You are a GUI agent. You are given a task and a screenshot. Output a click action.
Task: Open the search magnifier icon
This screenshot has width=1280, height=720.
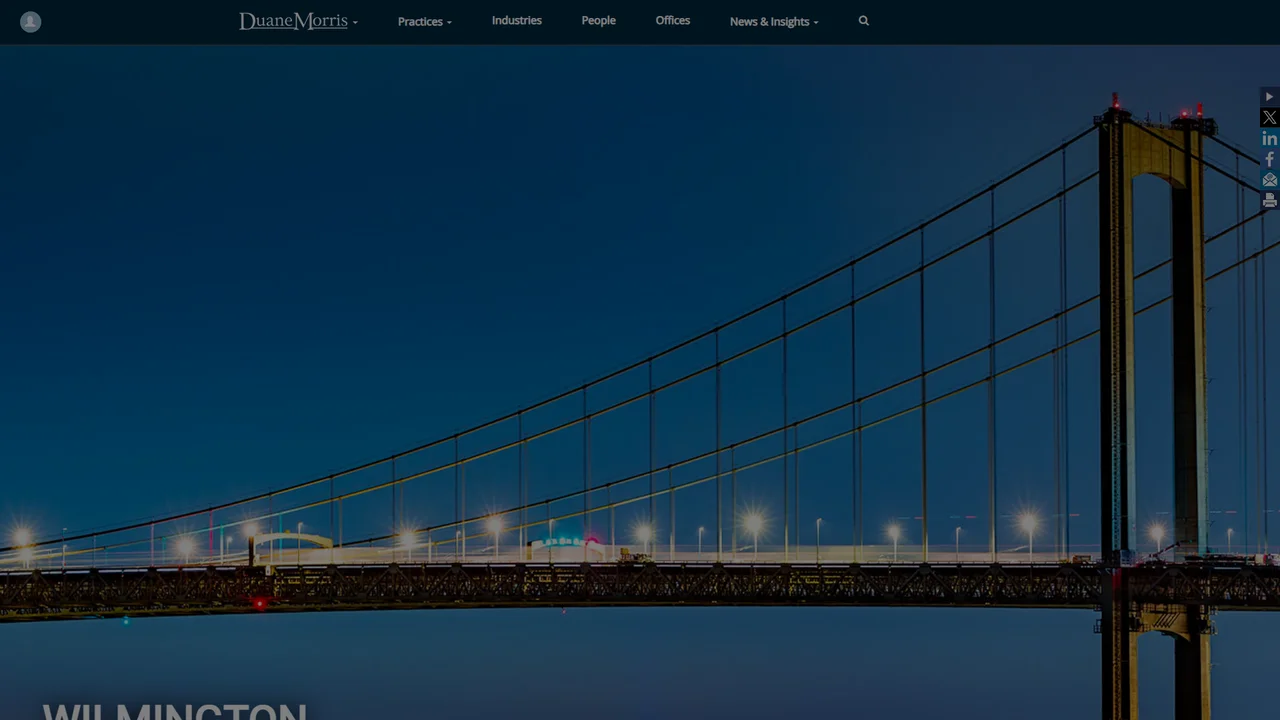pyautogui.click(x=864, y=21)
